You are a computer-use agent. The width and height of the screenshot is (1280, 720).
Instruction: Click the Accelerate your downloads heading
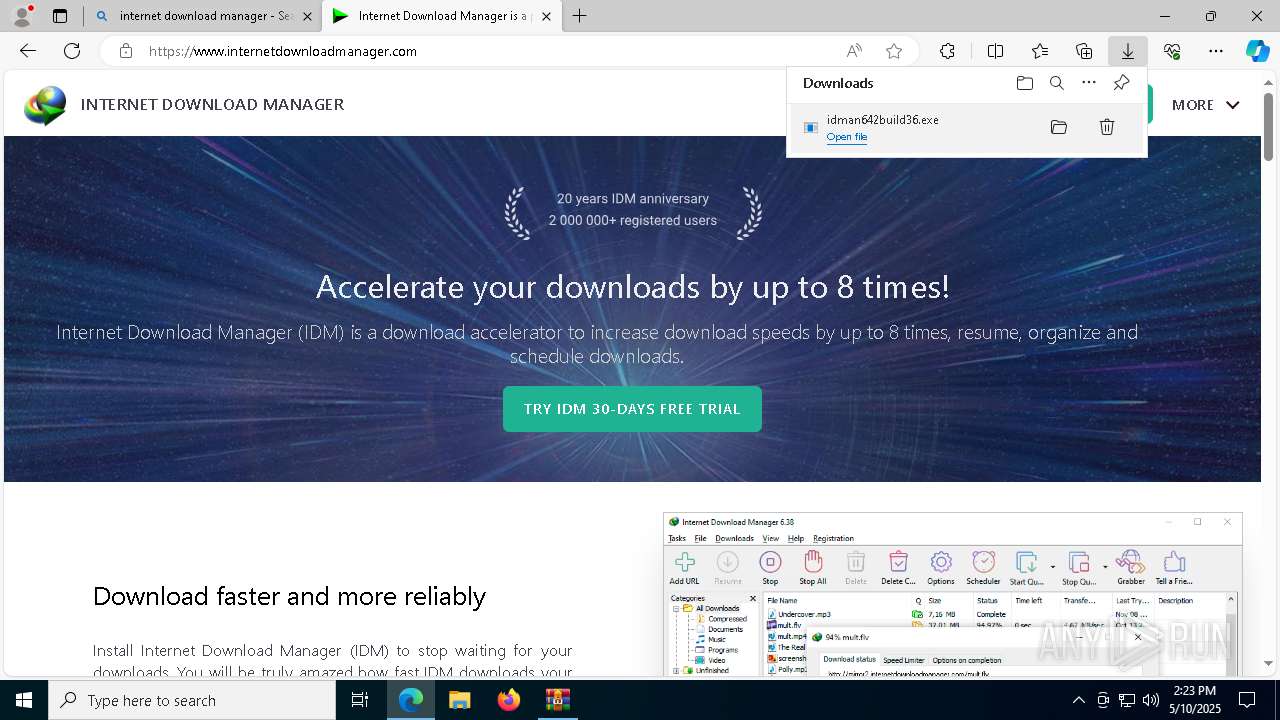[632, 287]
